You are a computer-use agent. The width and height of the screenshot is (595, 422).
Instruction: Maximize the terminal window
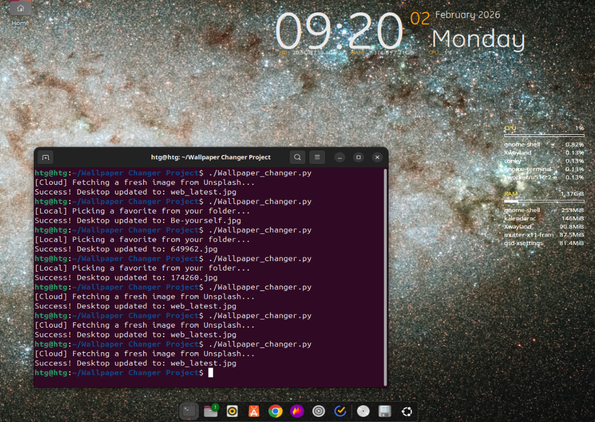[358, 157]
